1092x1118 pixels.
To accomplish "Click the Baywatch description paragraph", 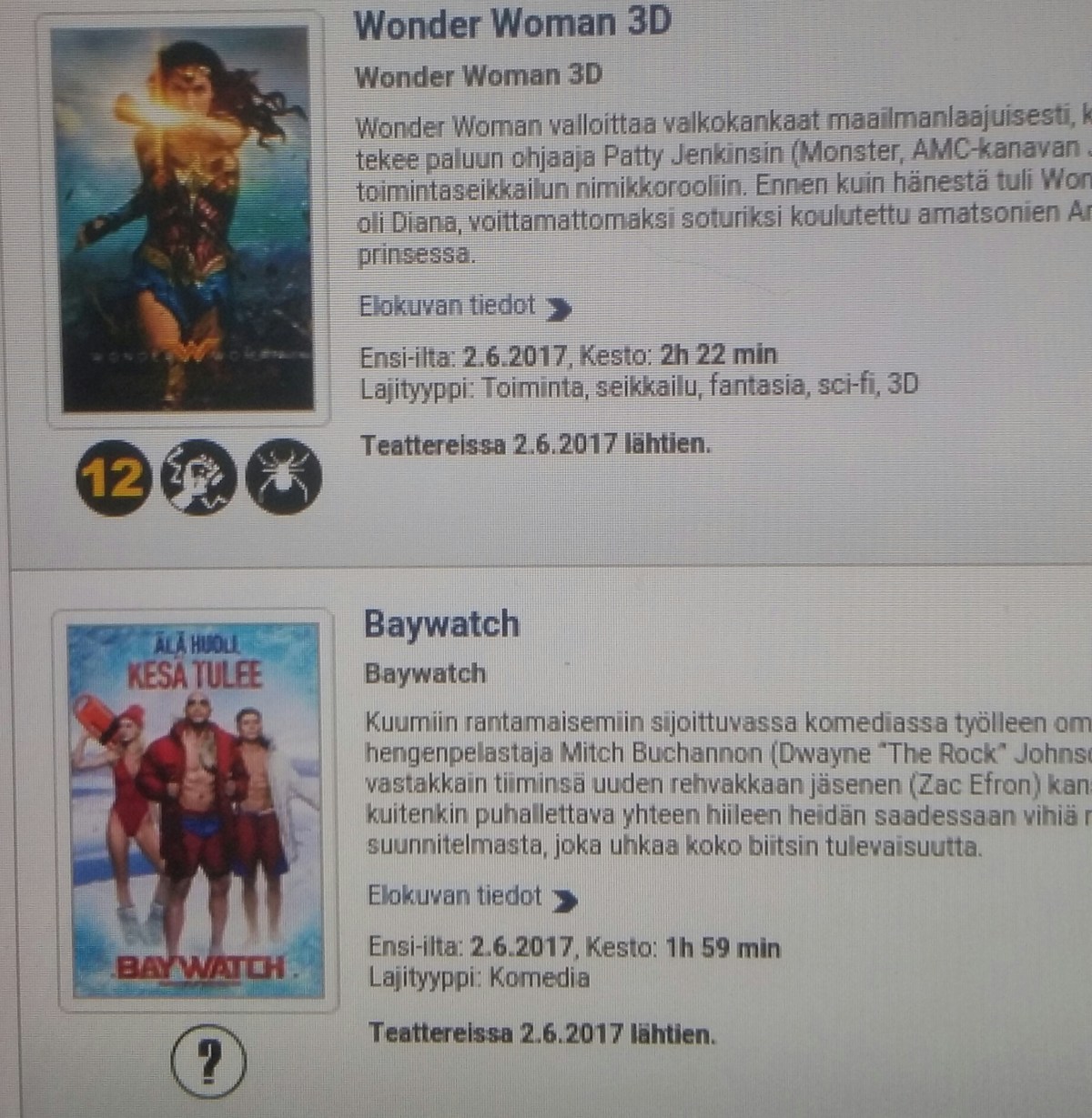I will pos(728,785).
